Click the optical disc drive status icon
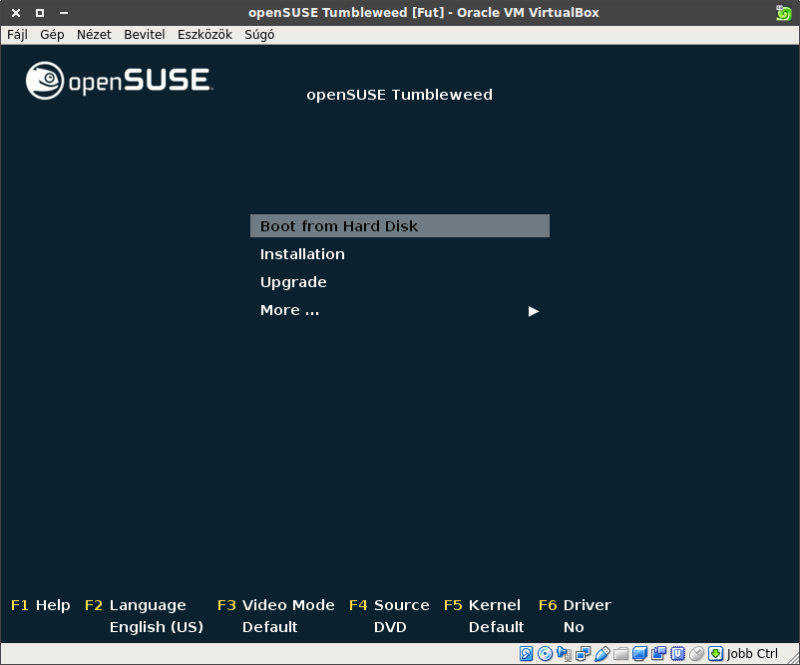The height and width of the screenshot is (665, 800). click(x=545, y=653)
